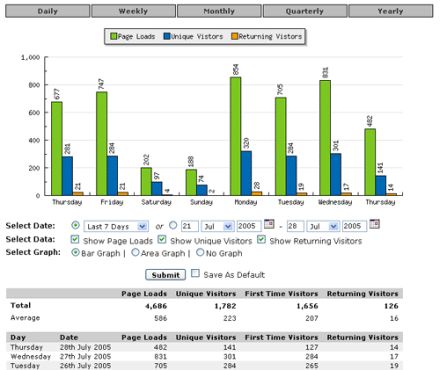Switch to the Weekly tab
Viewport: 440px width, 370px height.
pos(133,11)
